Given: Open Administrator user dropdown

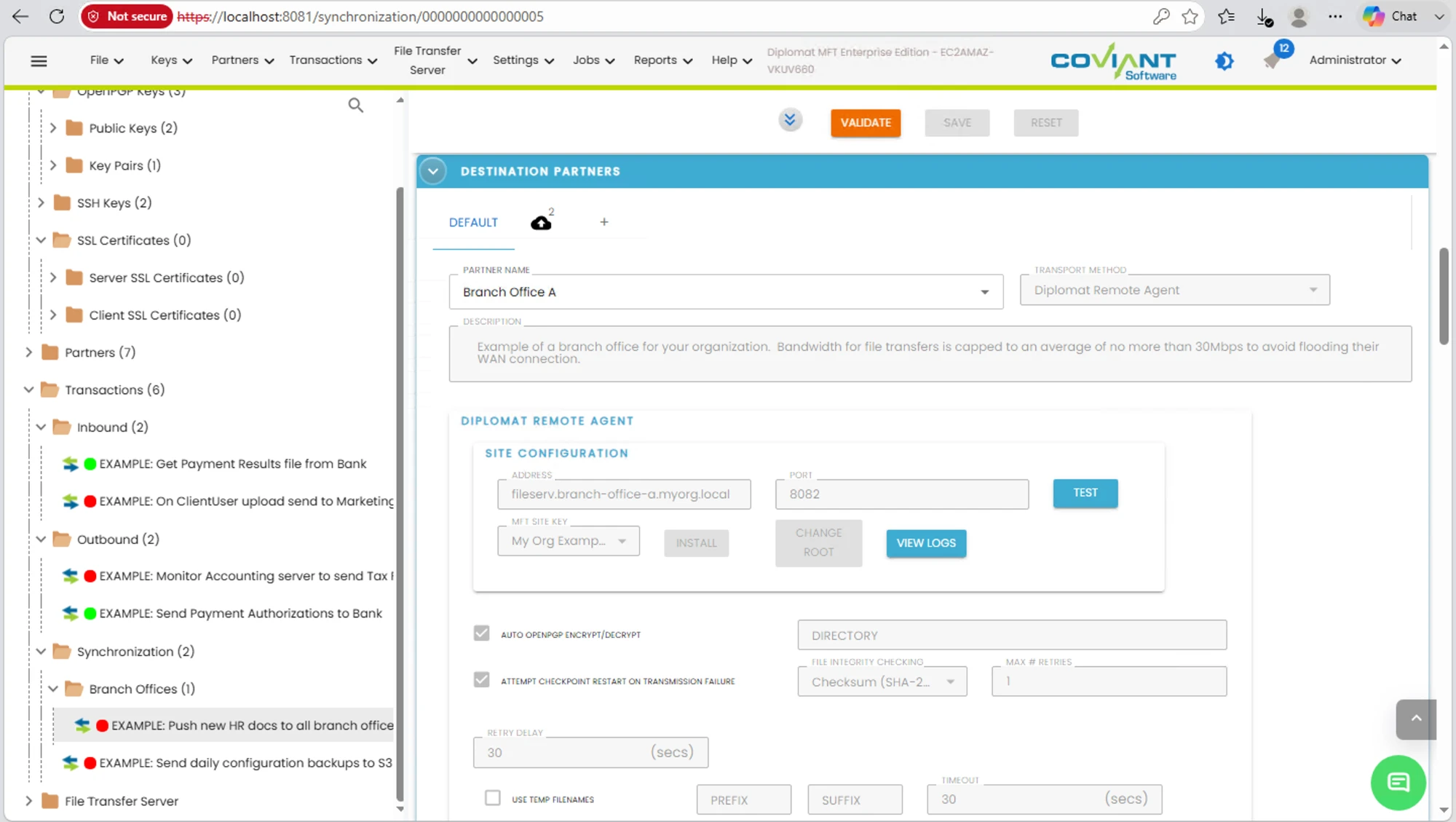Looking at the screenshot, I should 1355,60.
